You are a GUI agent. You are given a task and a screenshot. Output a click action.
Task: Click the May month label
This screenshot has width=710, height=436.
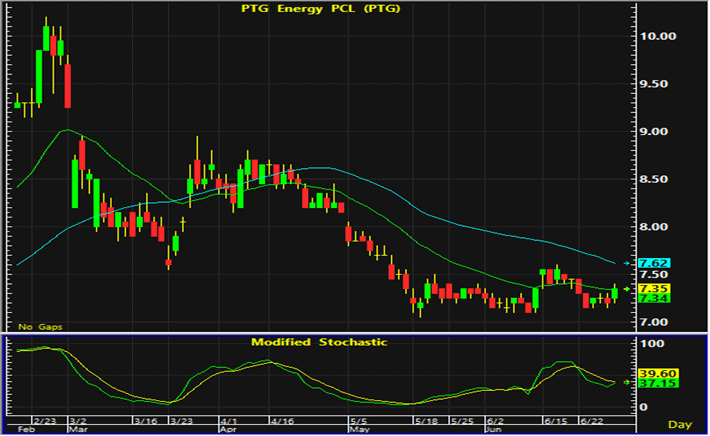[360, 429]
